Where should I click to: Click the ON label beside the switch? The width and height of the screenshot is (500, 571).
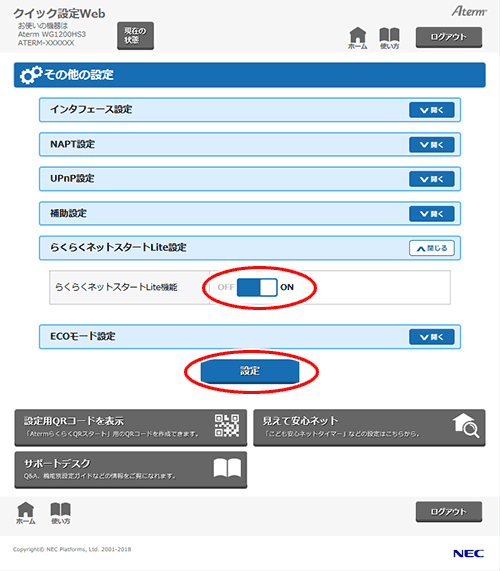[x=287, y=287]
